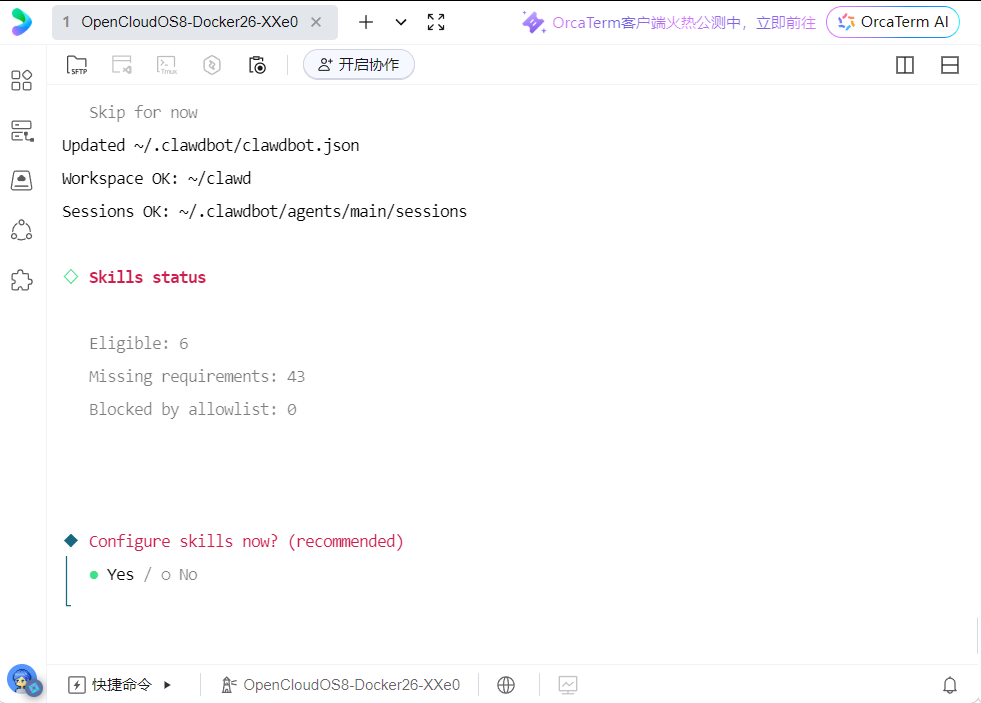Click the 开启协作 collaboration button
Screen dimensions: 981x703
(x=358, y=64)
